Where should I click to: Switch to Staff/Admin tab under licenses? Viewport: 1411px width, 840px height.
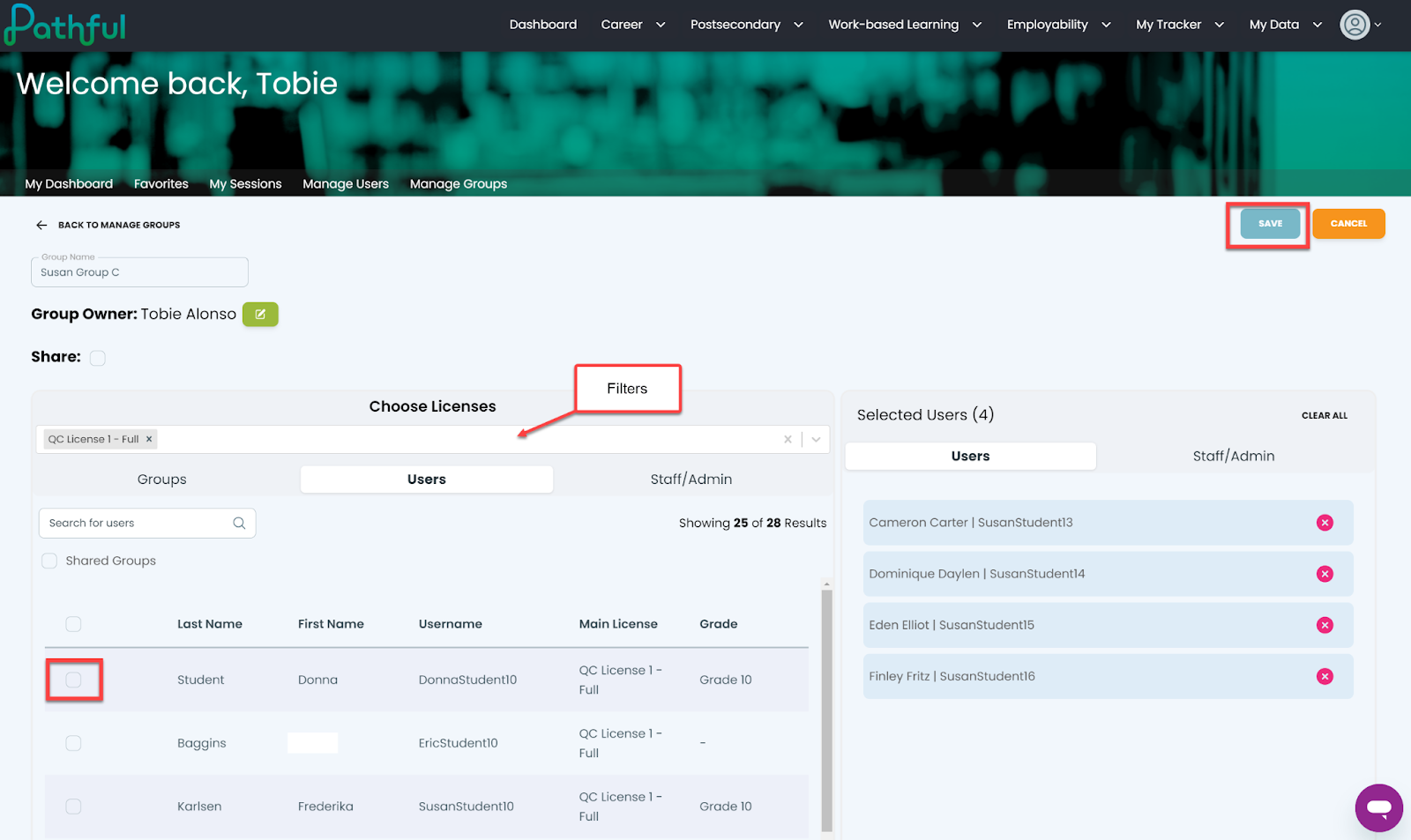(691, 479)
